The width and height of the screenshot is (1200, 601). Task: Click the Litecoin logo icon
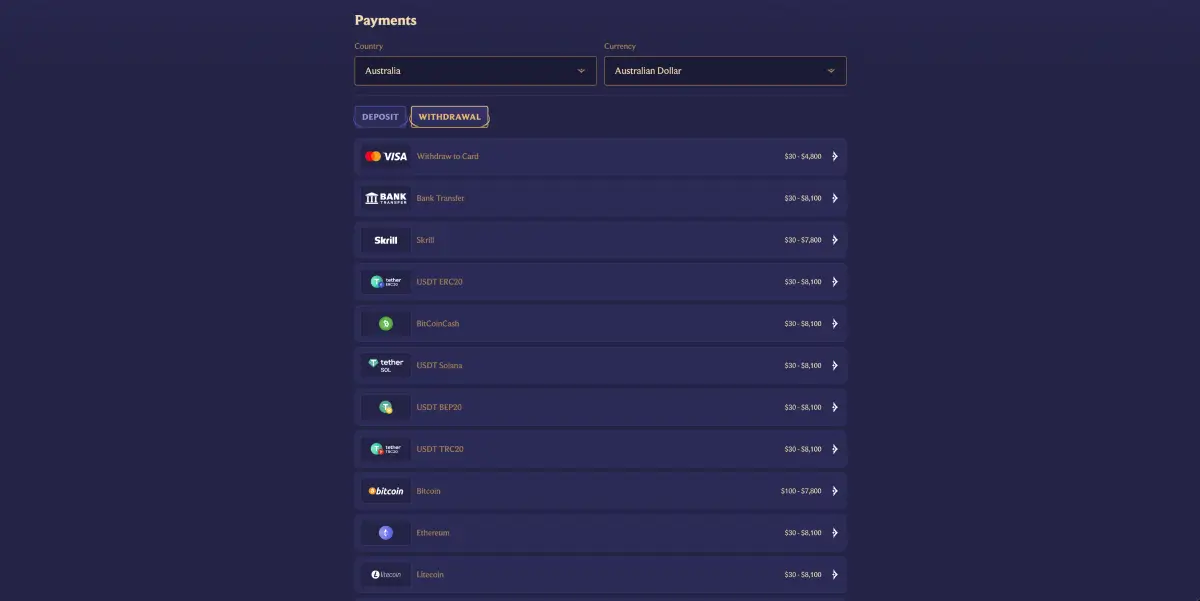(385, 574)
